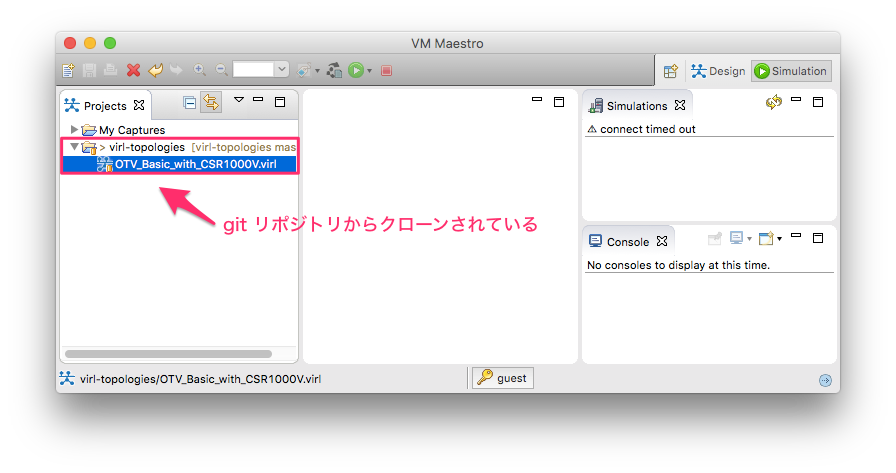Screen dimensions: 896x473
Task: Click the guest user button
Action: tap(503, 378)
